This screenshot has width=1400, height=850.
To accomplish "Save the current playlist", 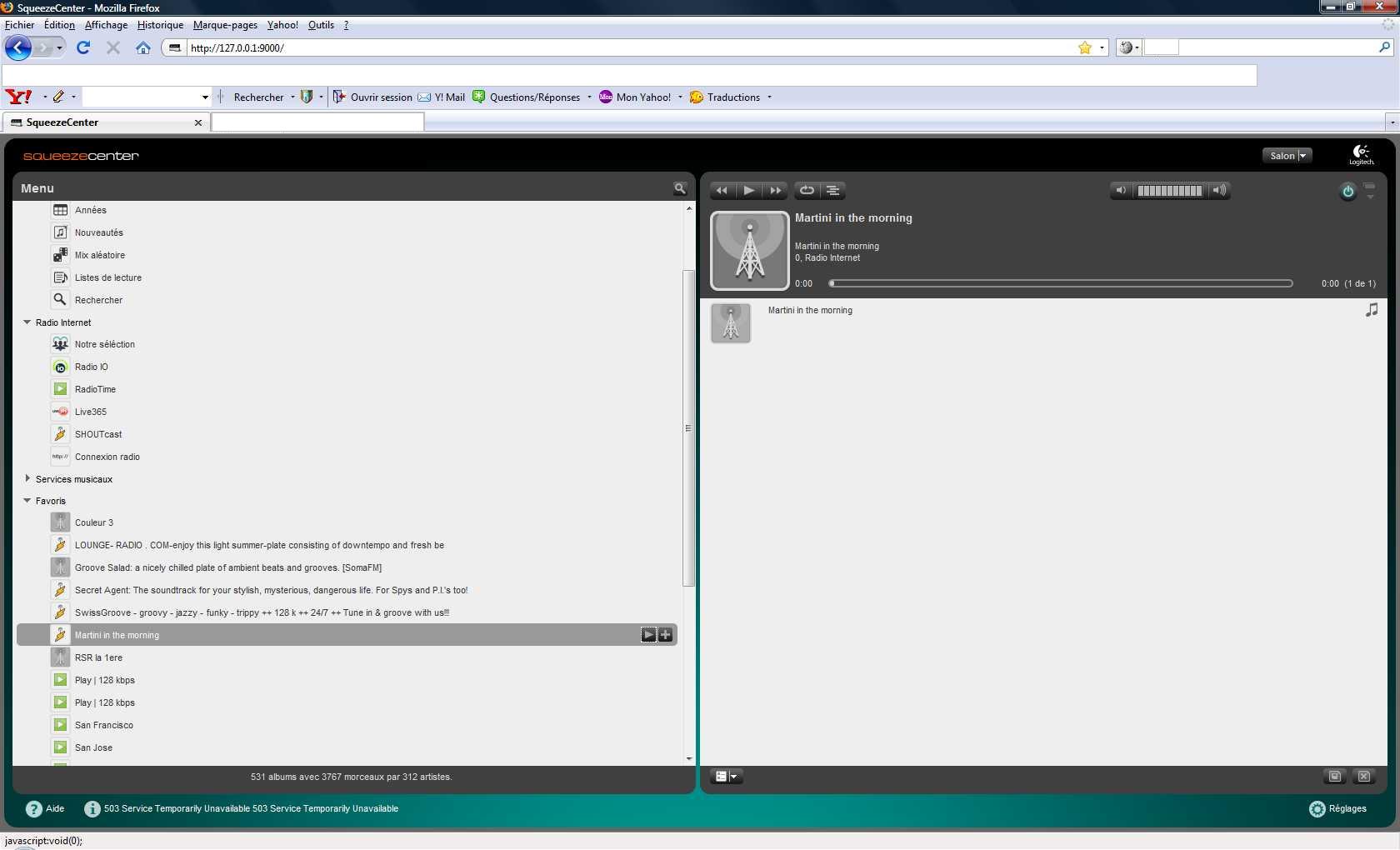I will pyautogui.click(x=1334, y=777).
